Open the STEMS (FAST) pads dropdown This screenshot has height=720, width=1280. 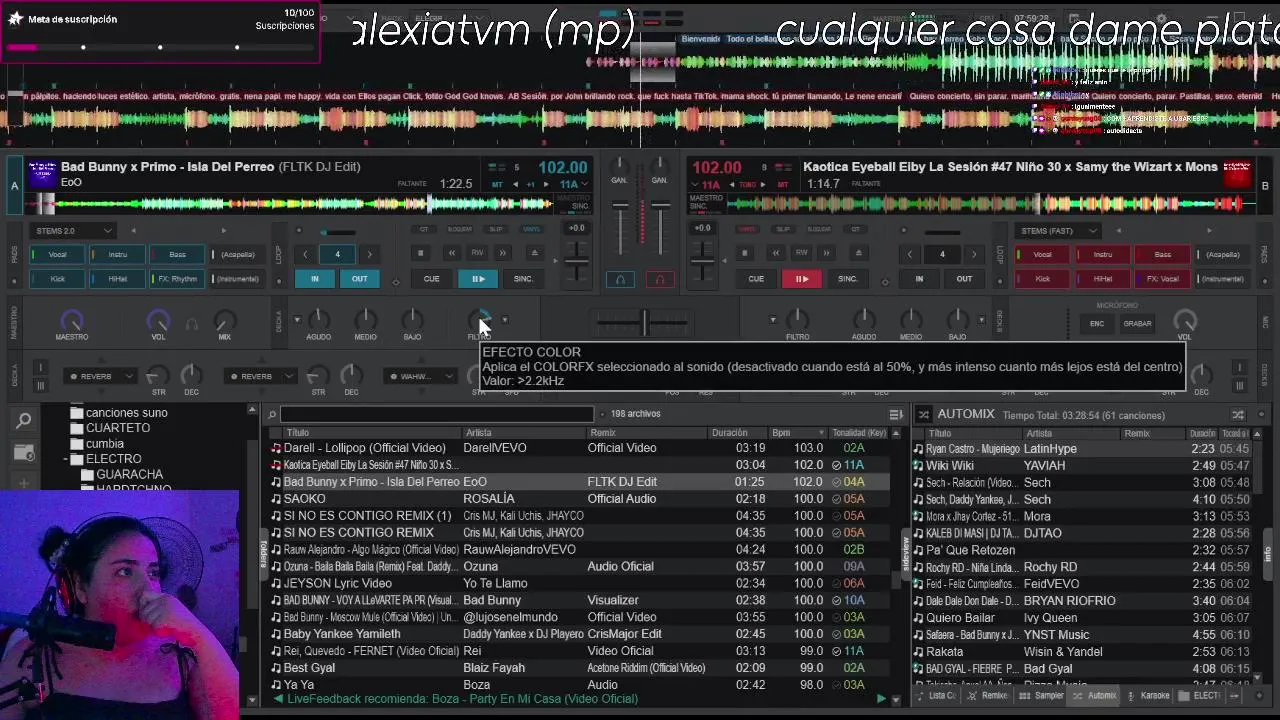(1056, 231)
